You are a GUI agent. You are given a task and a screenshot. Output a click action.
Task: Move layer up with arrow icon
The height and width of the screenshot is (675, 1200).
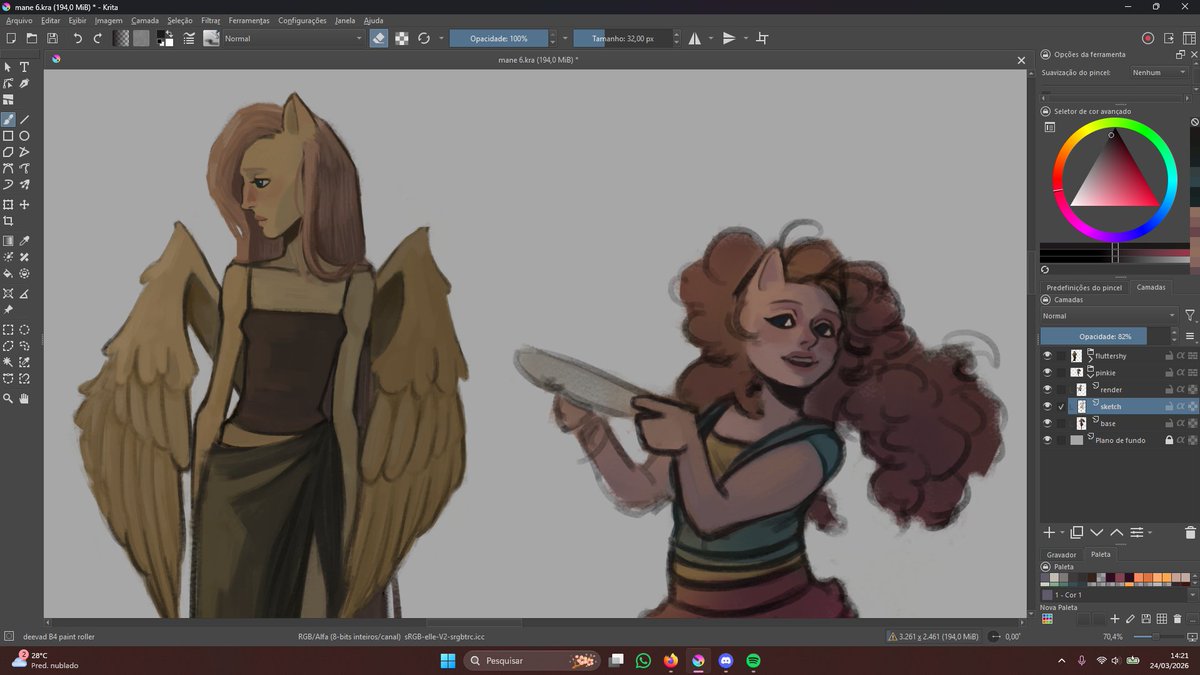[1116, 533]
